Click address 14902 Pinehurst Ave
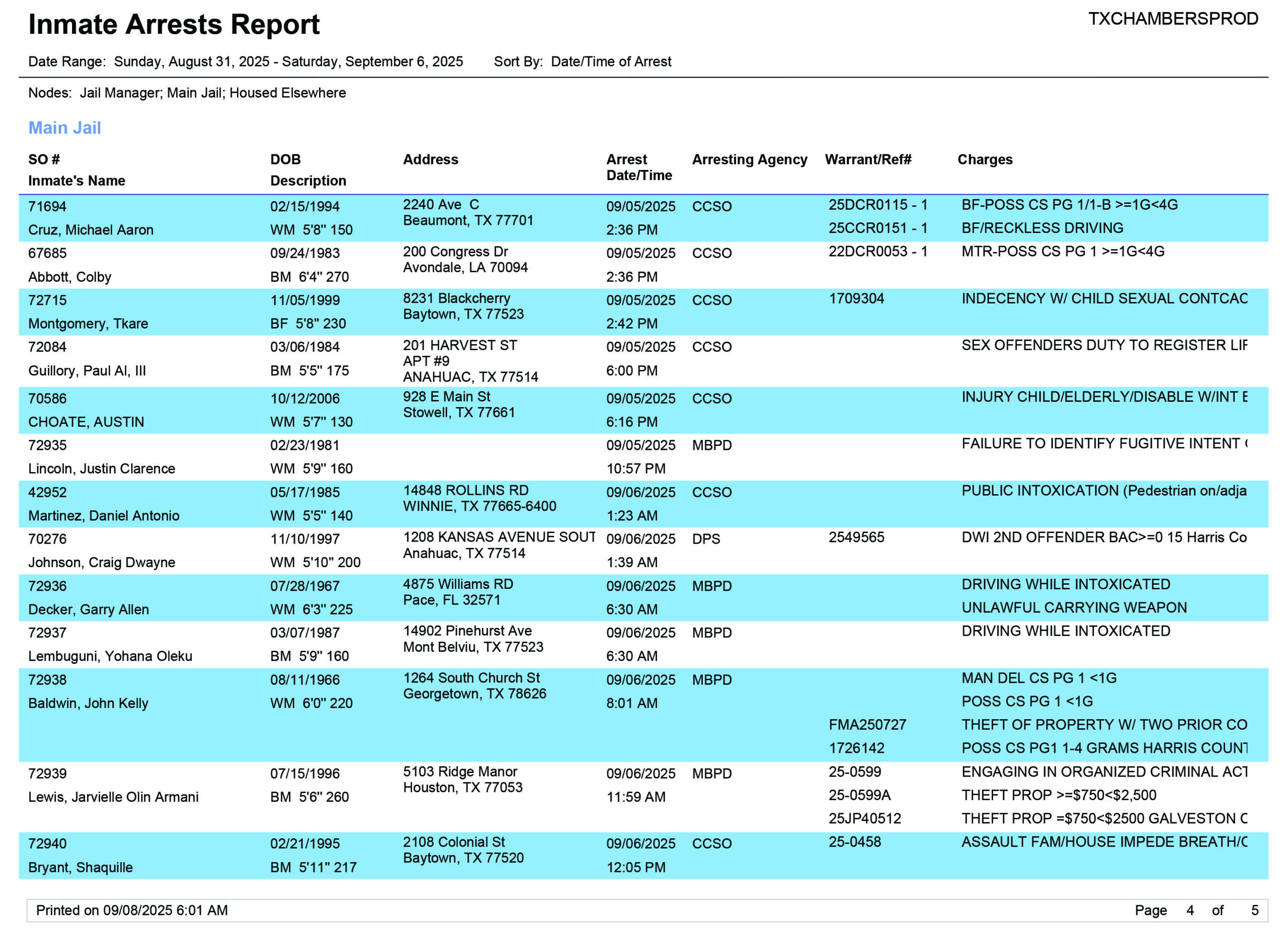The height and width of the screenshot is (928, 1288). [x=467, y=631]
